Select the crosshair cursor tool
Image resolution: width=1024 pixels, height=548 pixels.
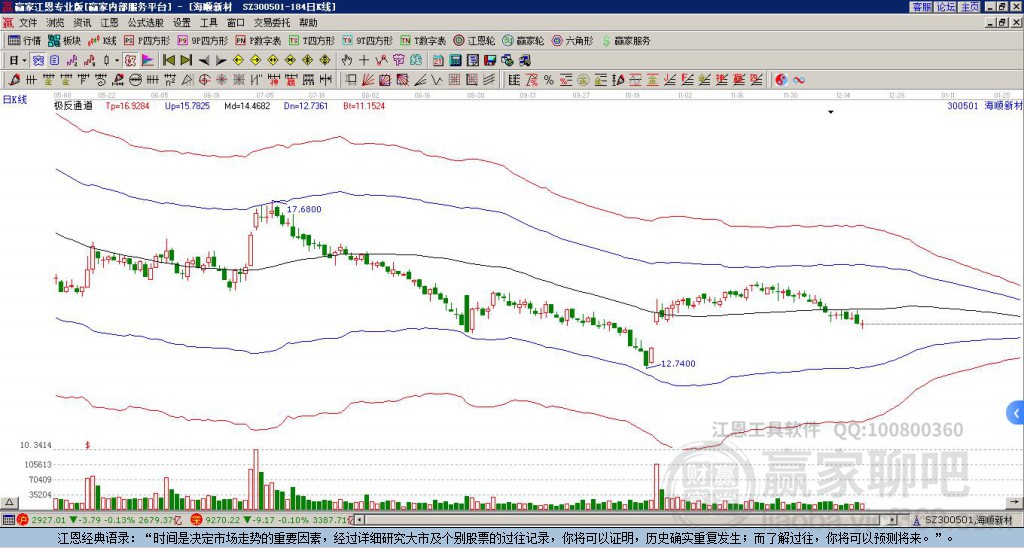pos(364,60)
